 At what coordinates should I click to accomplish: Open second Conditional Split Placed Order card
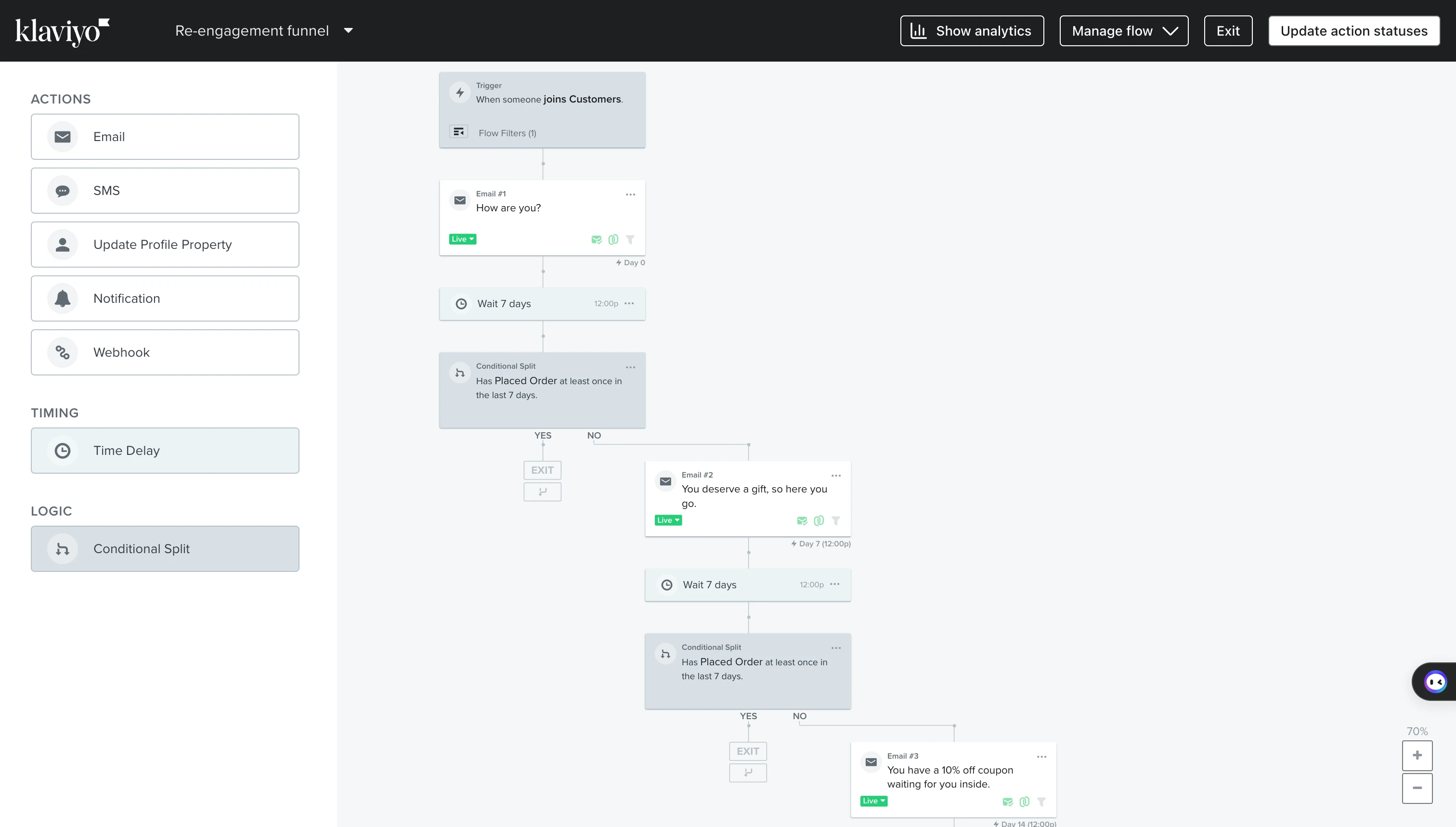pos(748,672)
